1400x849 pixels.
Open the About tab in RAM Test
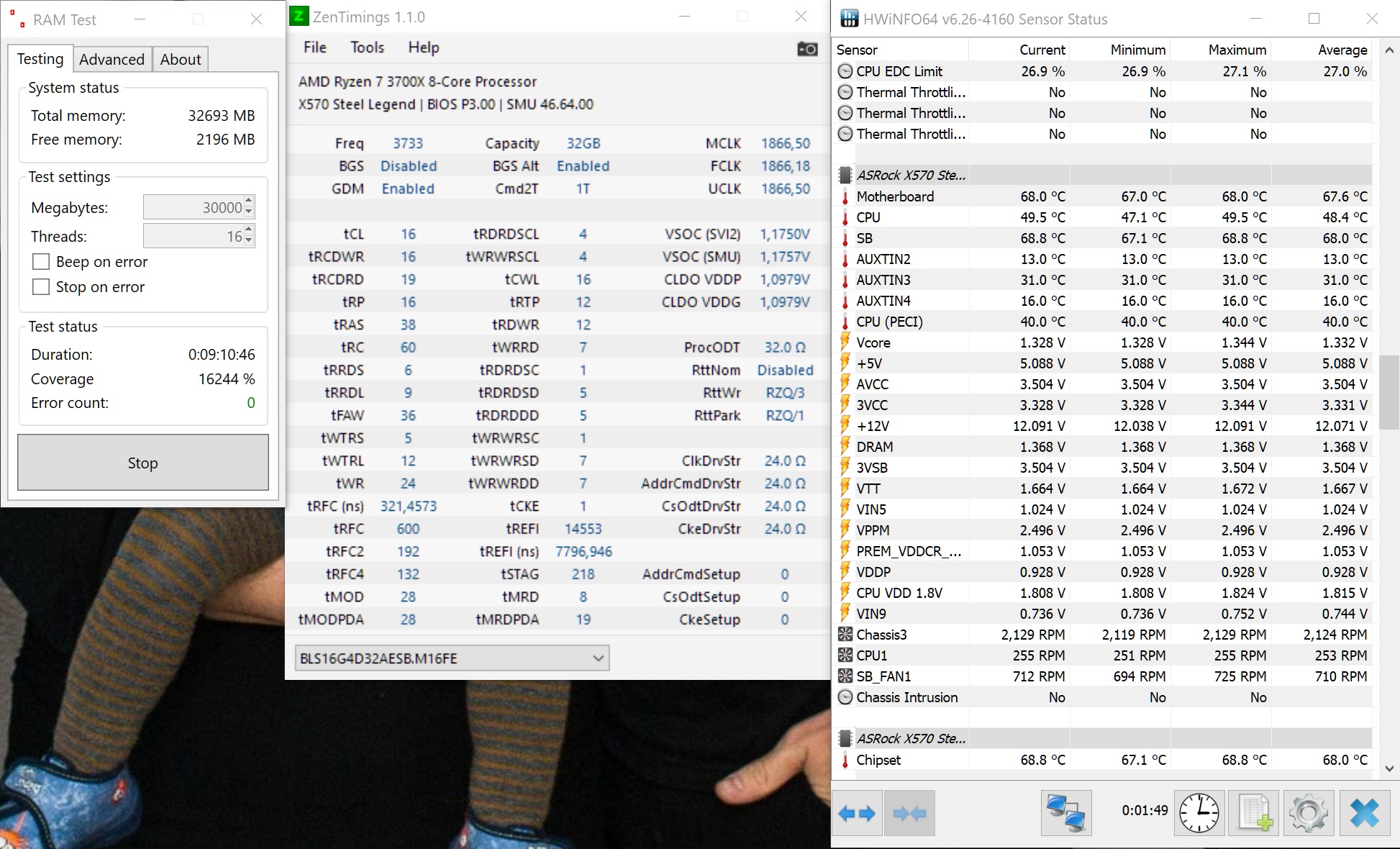click(x=180, y=60)
